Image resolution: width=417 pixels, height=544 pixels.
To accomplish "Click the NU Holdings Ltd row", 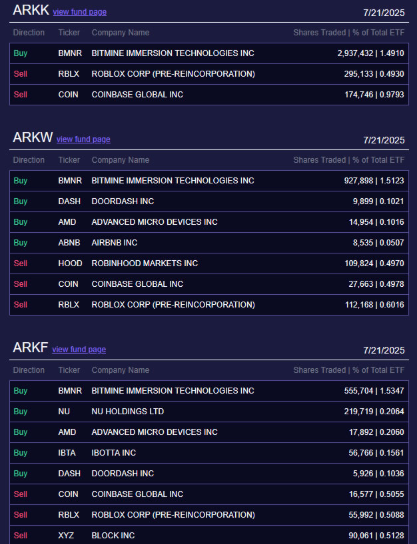I will [209, 411].
